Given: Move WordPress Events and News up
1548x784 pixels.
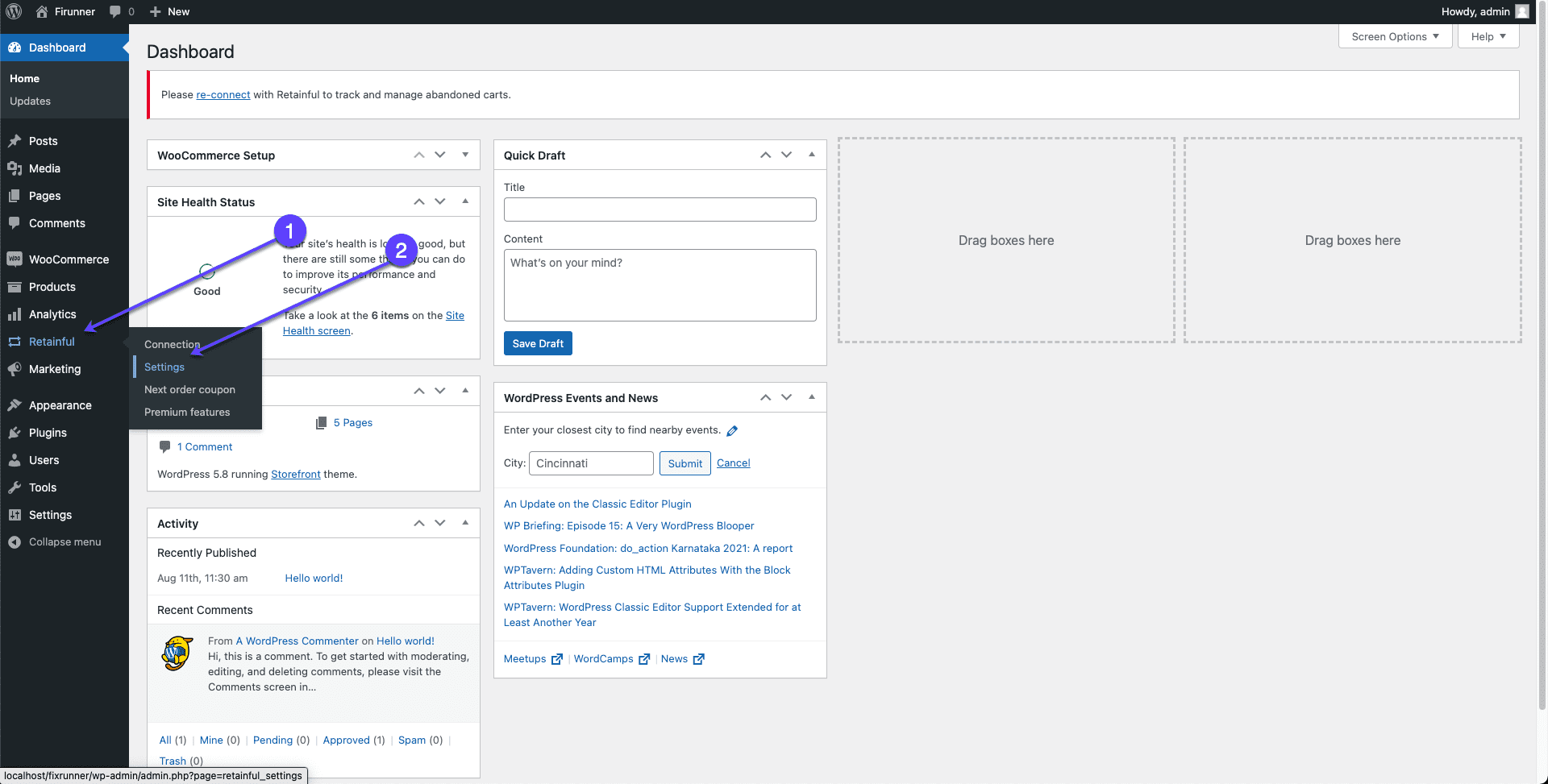Looking at the screenshot, I should click(766, 397).
